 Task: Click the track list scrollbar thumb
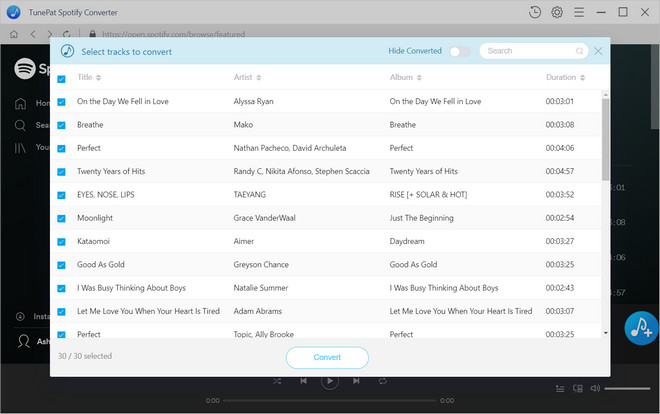point(605,139)
